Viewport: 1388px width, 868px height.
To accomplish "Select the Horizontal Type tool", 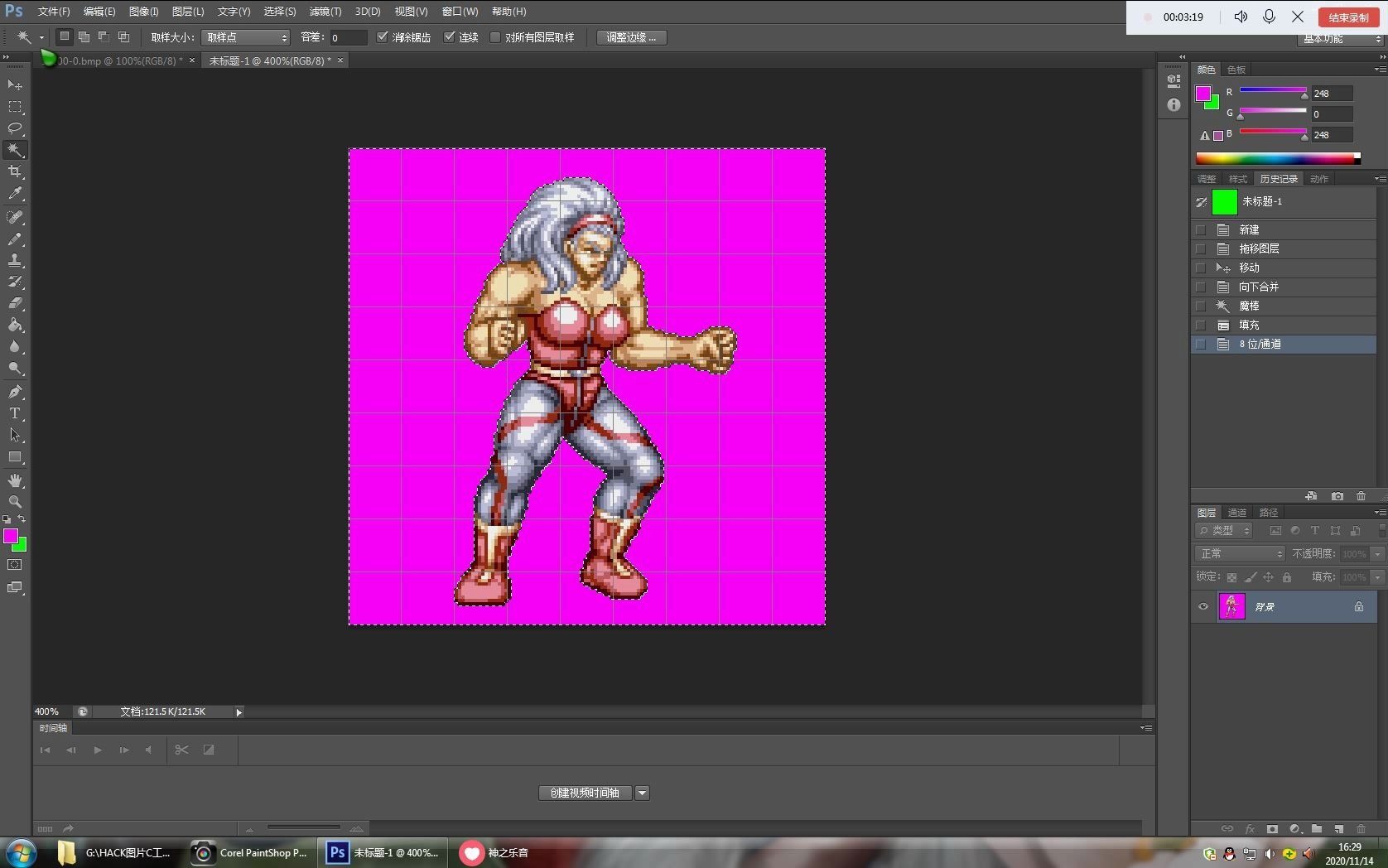I will [x=15, y=413].
